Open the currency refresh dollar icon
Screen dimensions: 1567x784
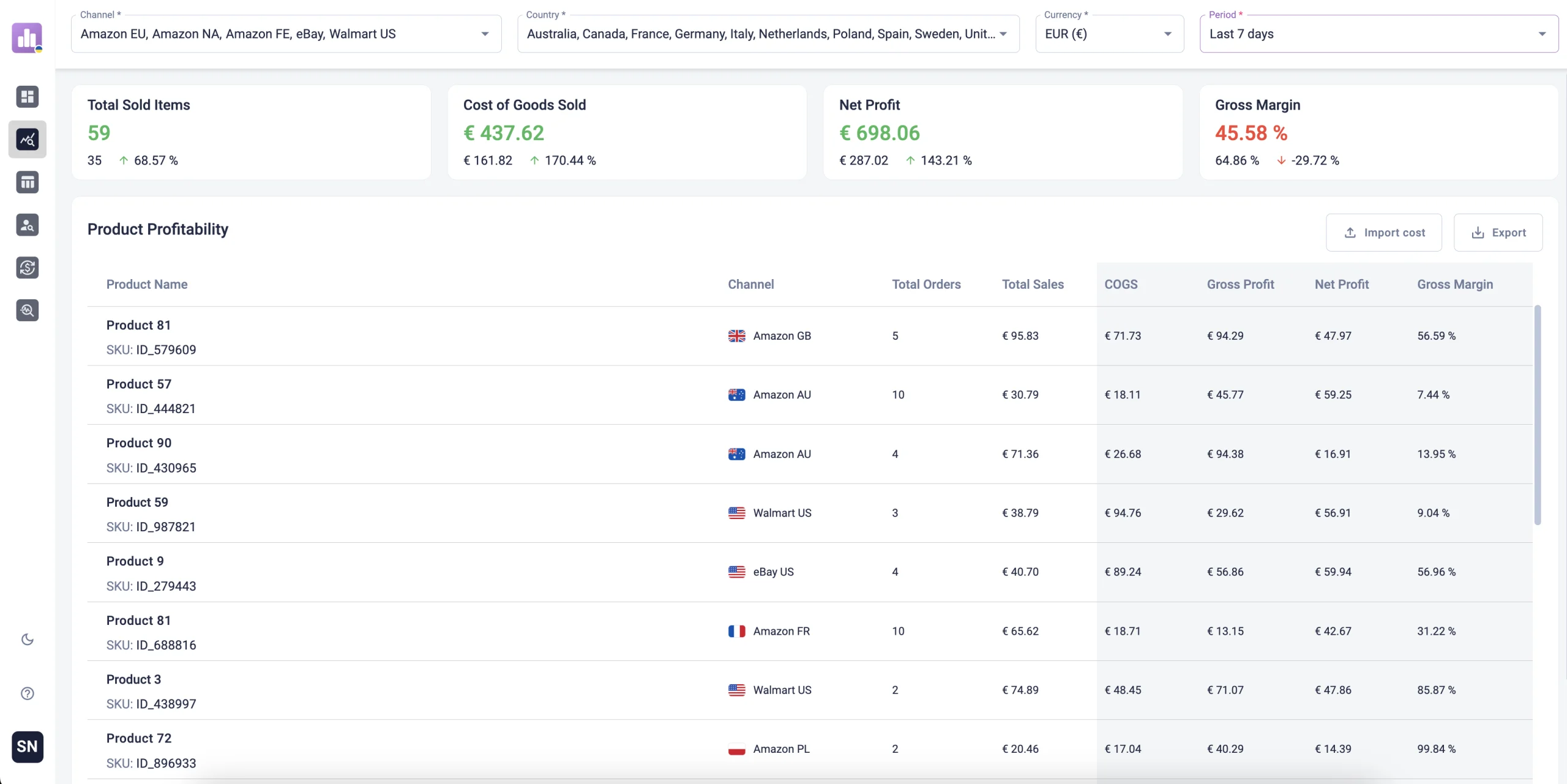[27, 267]
